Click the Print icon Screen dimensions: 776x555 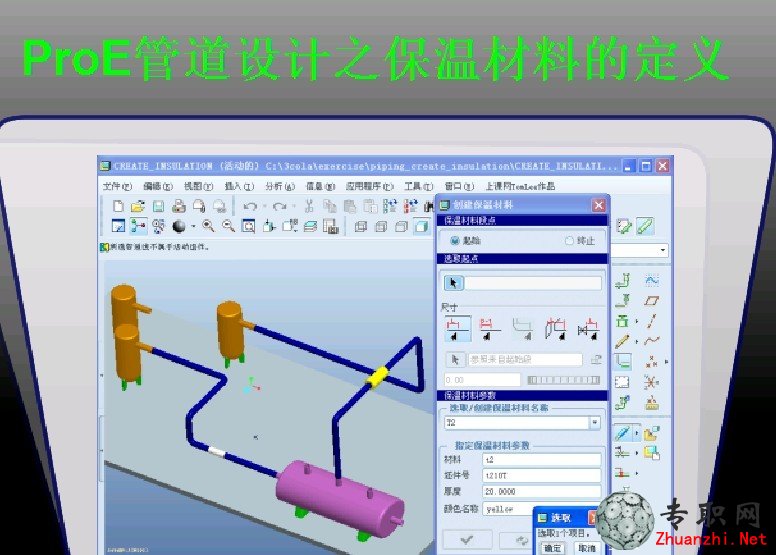click(x=179, y=206)
